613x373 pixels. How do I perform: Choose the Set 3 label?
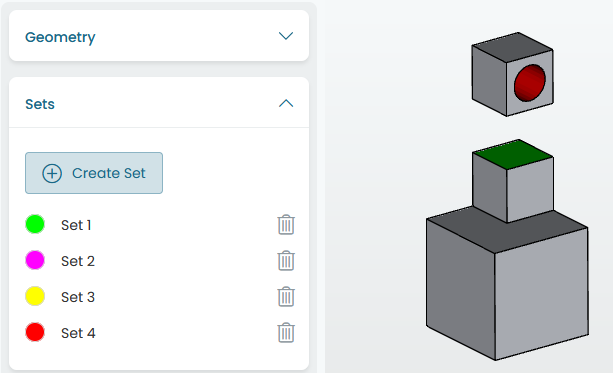click(x=78, y=297)
